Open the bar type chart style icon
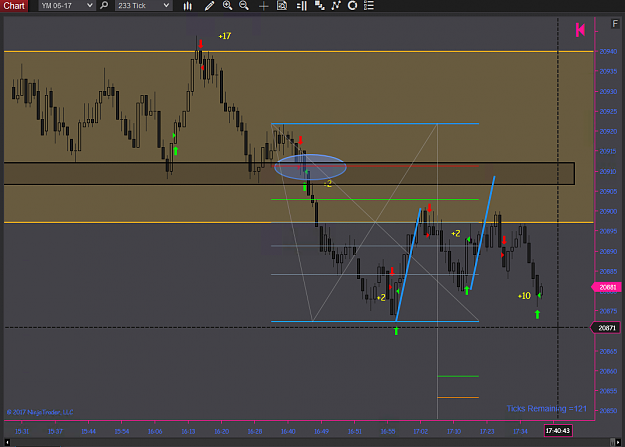625x447 pixels. click(187, 6)
